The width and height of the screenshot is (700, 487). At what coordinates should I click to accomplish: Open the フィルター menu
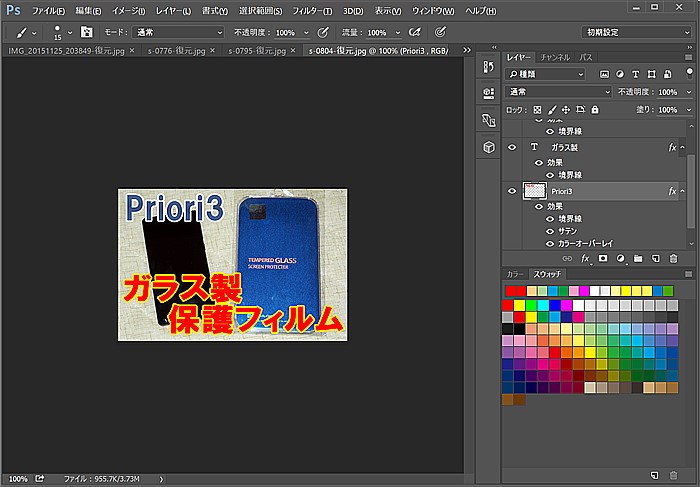[312, 11]
